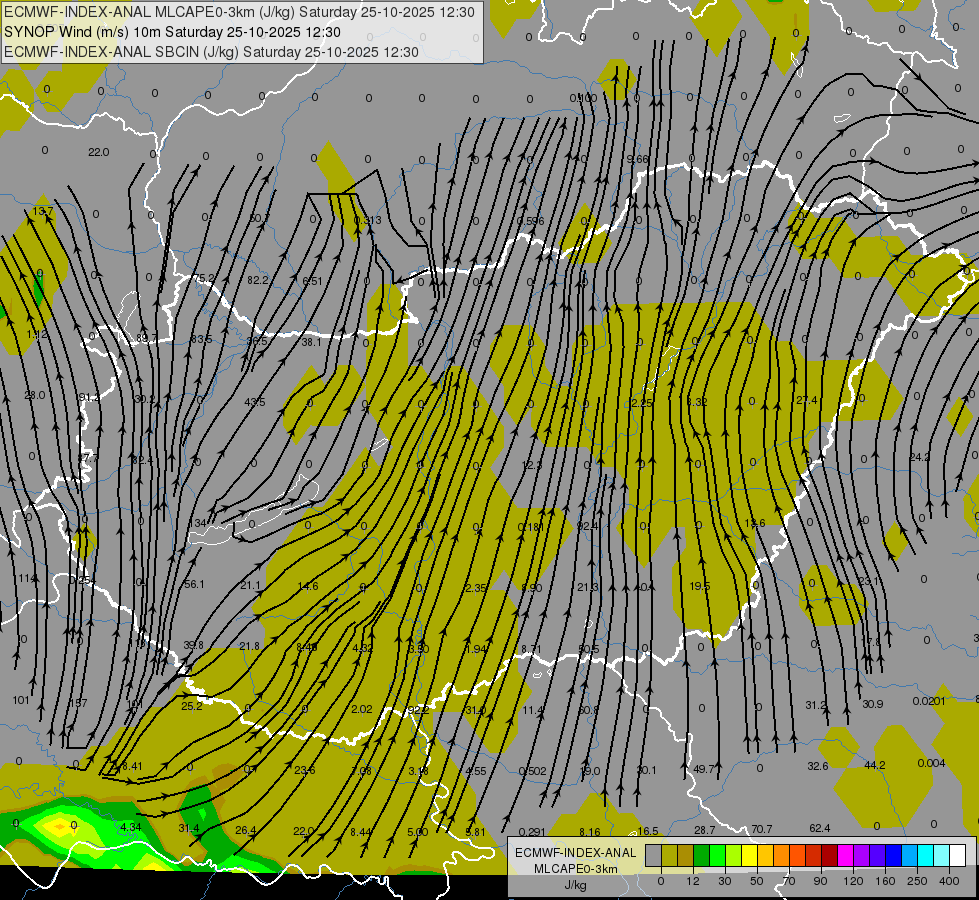Click the map value '31.2'
This screenshot has height=900, width=979.
pyautogui.click(x=816, y=705)
